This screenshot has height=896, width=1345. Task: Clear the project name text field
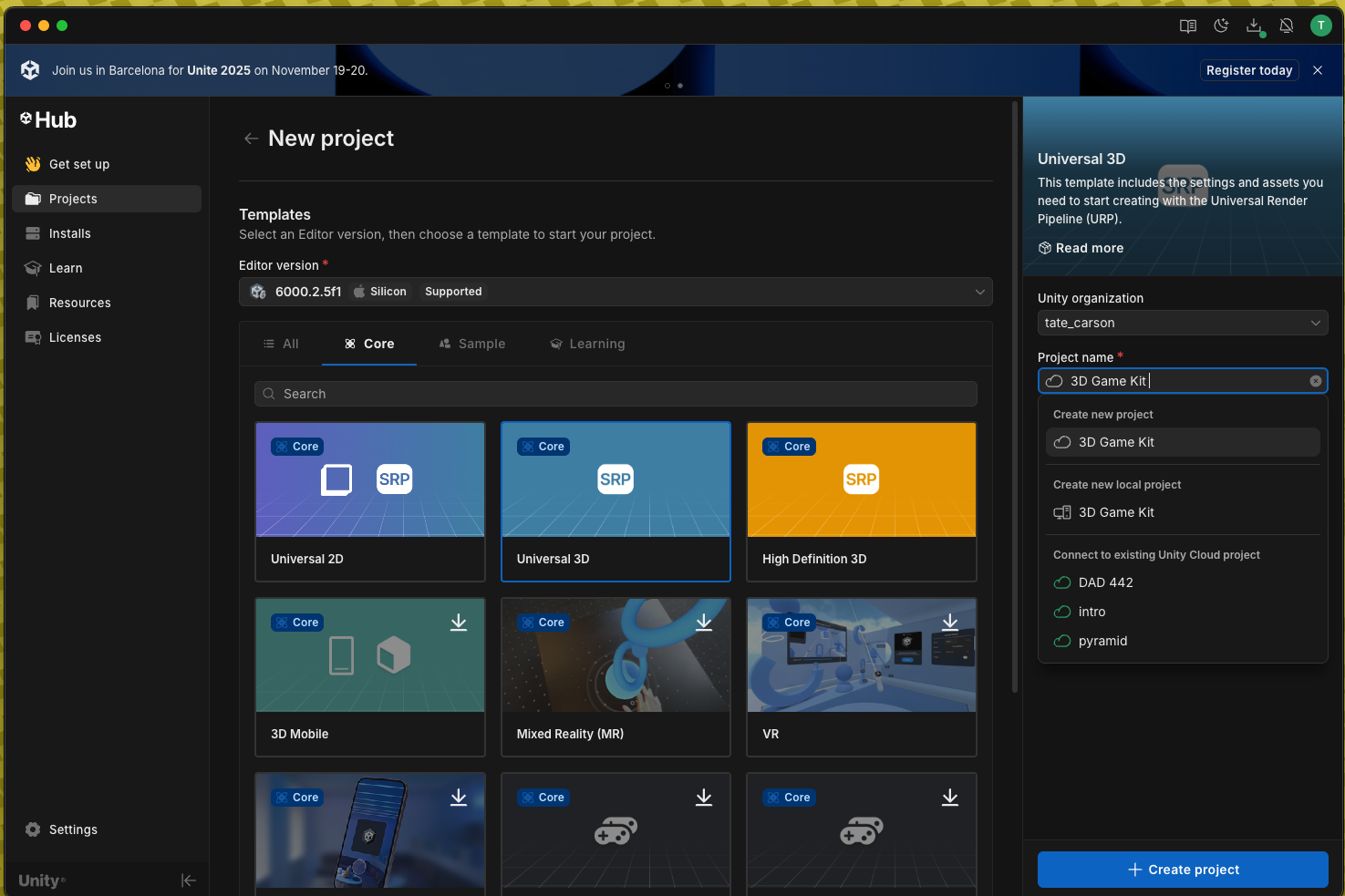(x=1315, y=381)
